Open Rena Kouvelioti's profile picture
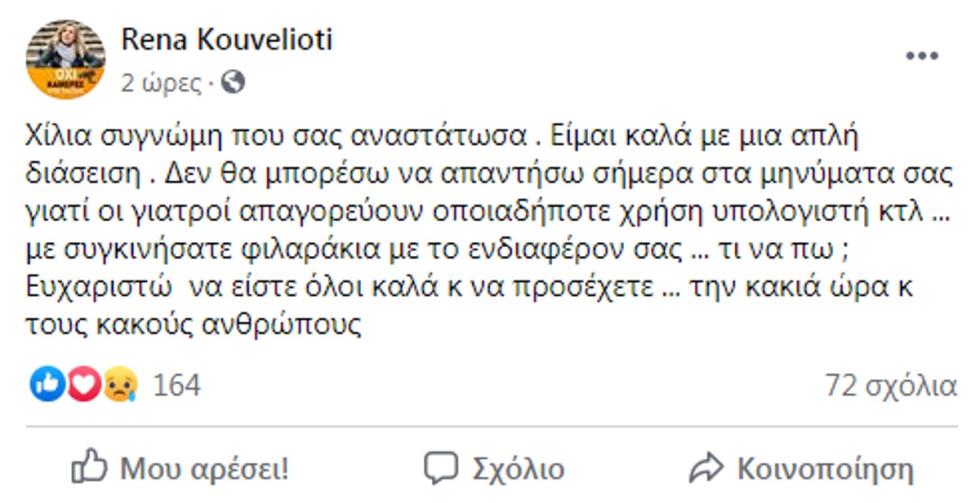This screenshot has width=980, height=503. click(65, 59)
